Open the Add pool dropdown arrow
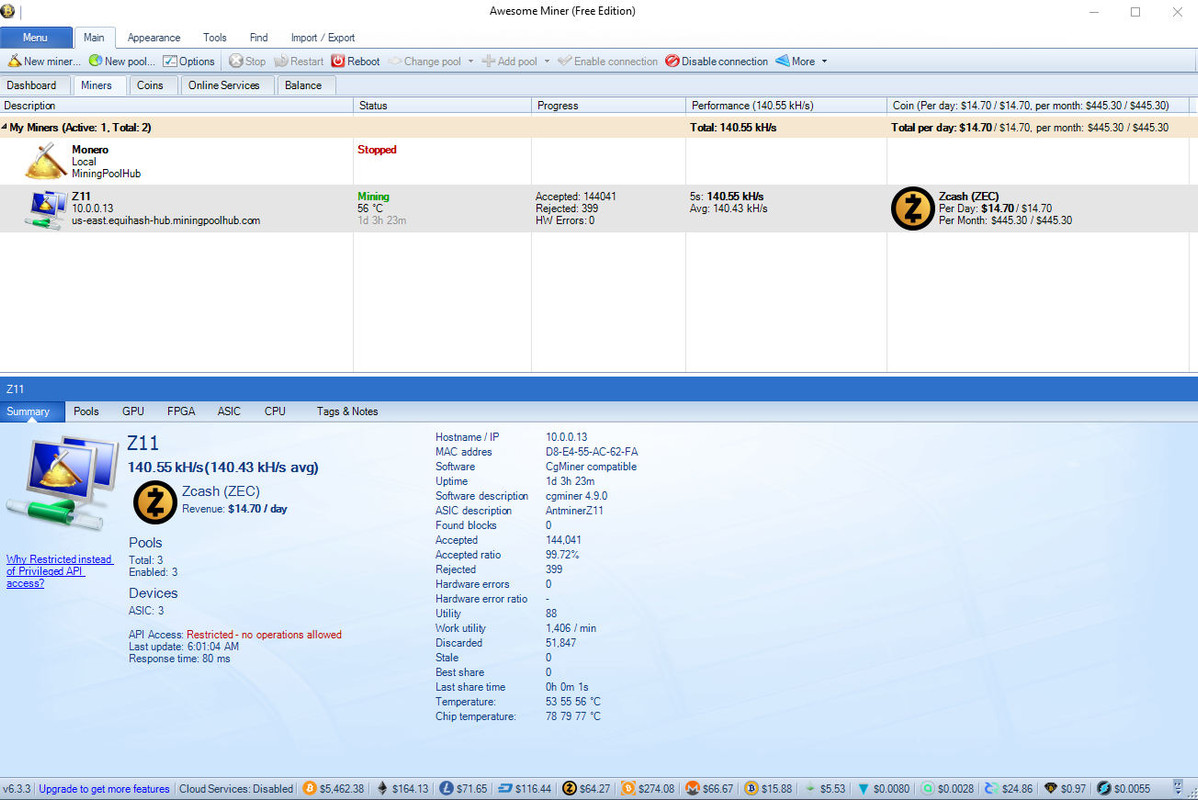This screenshot has width=1198, height=800. [x=547, y=61]
